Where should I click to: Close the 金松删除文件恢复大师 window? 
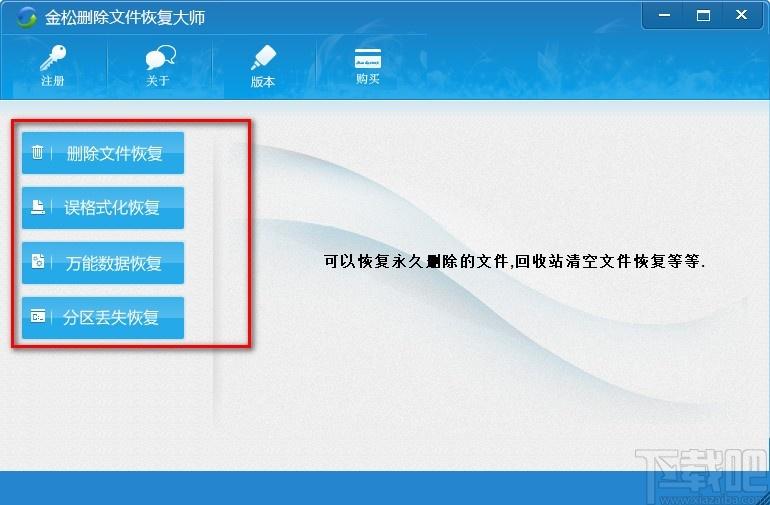click(x=742, y=15)
